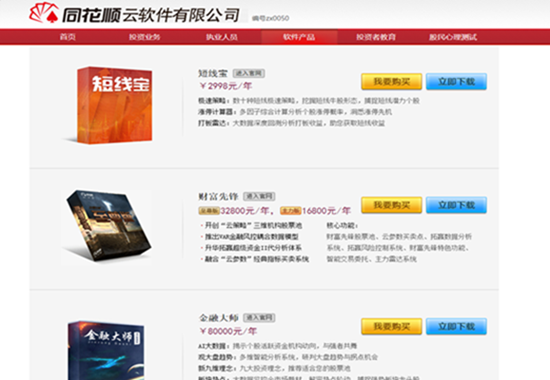Click the 金融大师 product box image
This screenshot has width=550, height=380.
[x=106, y=350]
